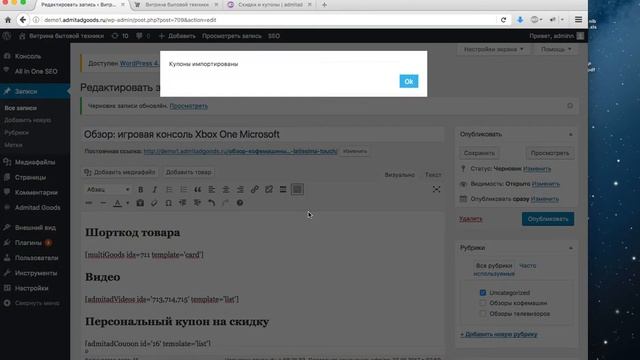Click post title input field
Viewport: 640px width, 360px height.
[x=262, y=134]
